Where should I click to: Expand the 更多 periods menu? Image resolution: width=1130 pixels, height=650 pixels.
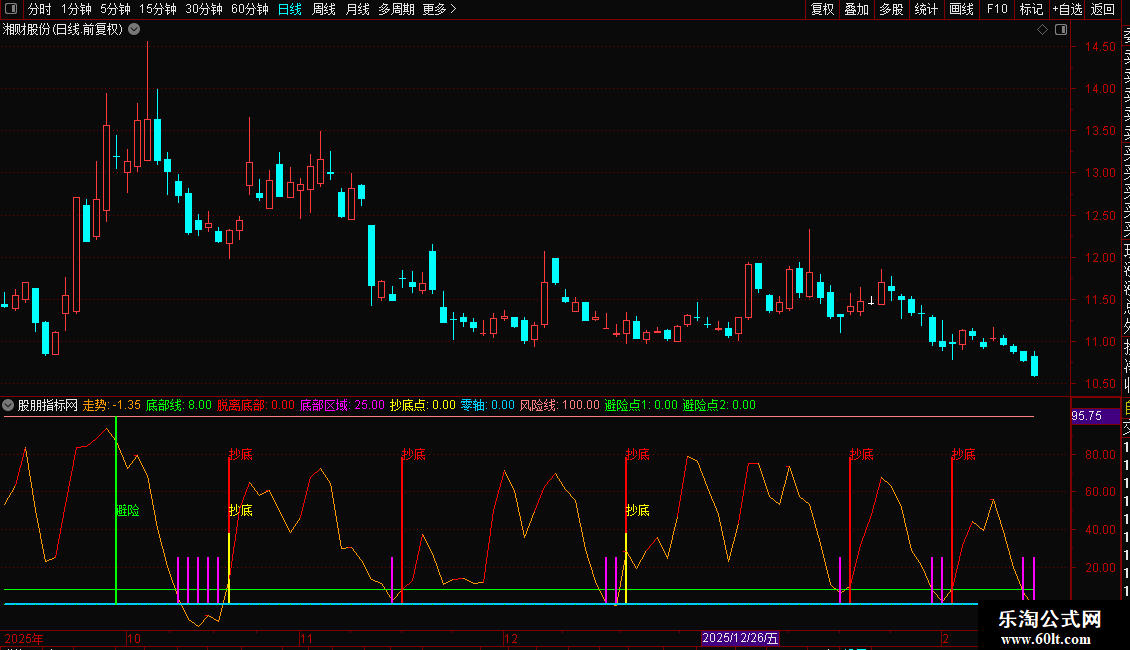(439, 9)
